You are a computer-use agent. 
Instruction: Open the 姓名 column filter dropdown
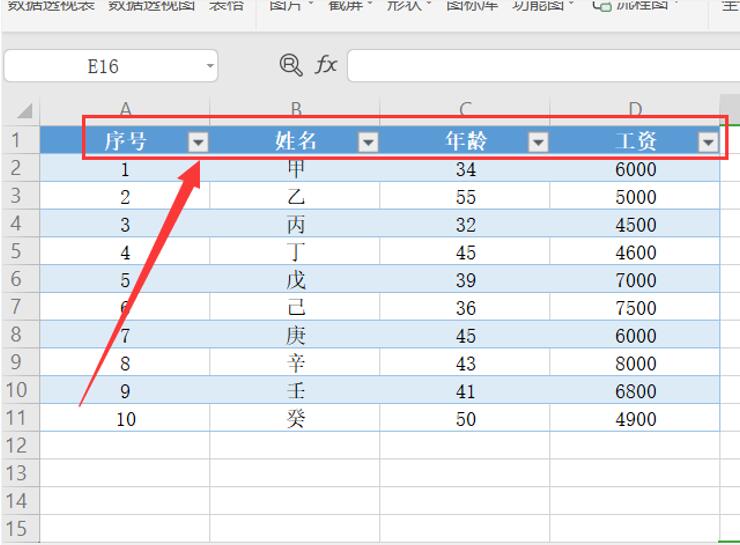click(368, 142)
